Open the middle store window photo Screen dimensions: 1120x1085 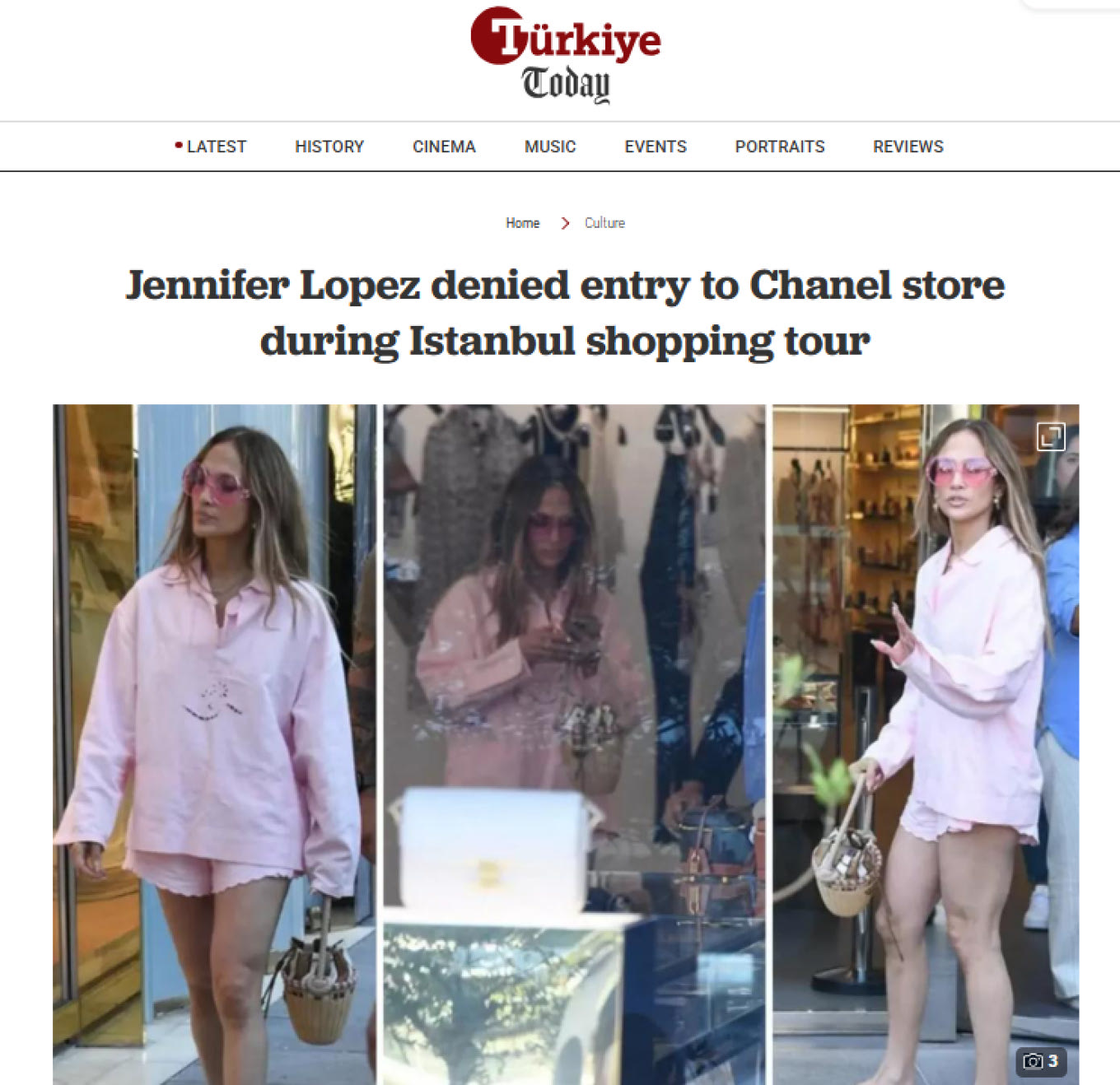coord(574,744)
